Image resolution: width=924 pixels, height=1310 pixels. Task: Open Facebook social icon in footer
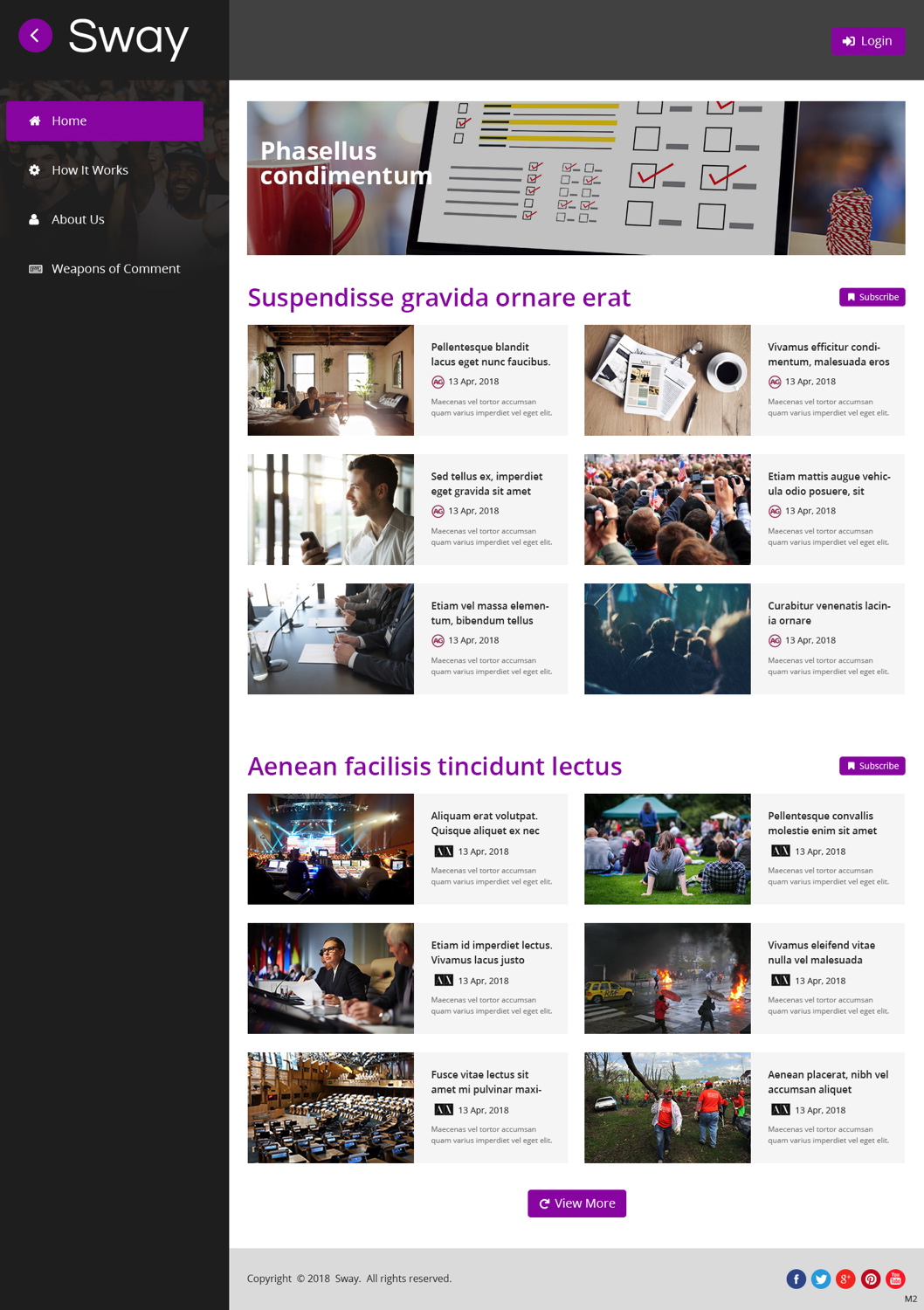(796, 1279)
